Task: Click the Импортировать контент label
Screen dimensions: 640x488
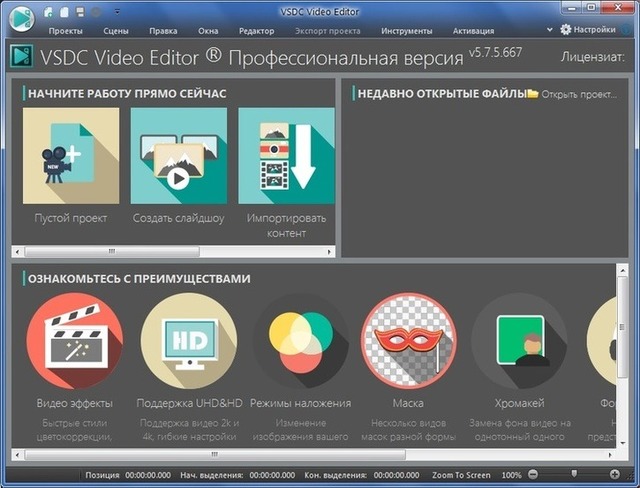Action: click(286, 226)
